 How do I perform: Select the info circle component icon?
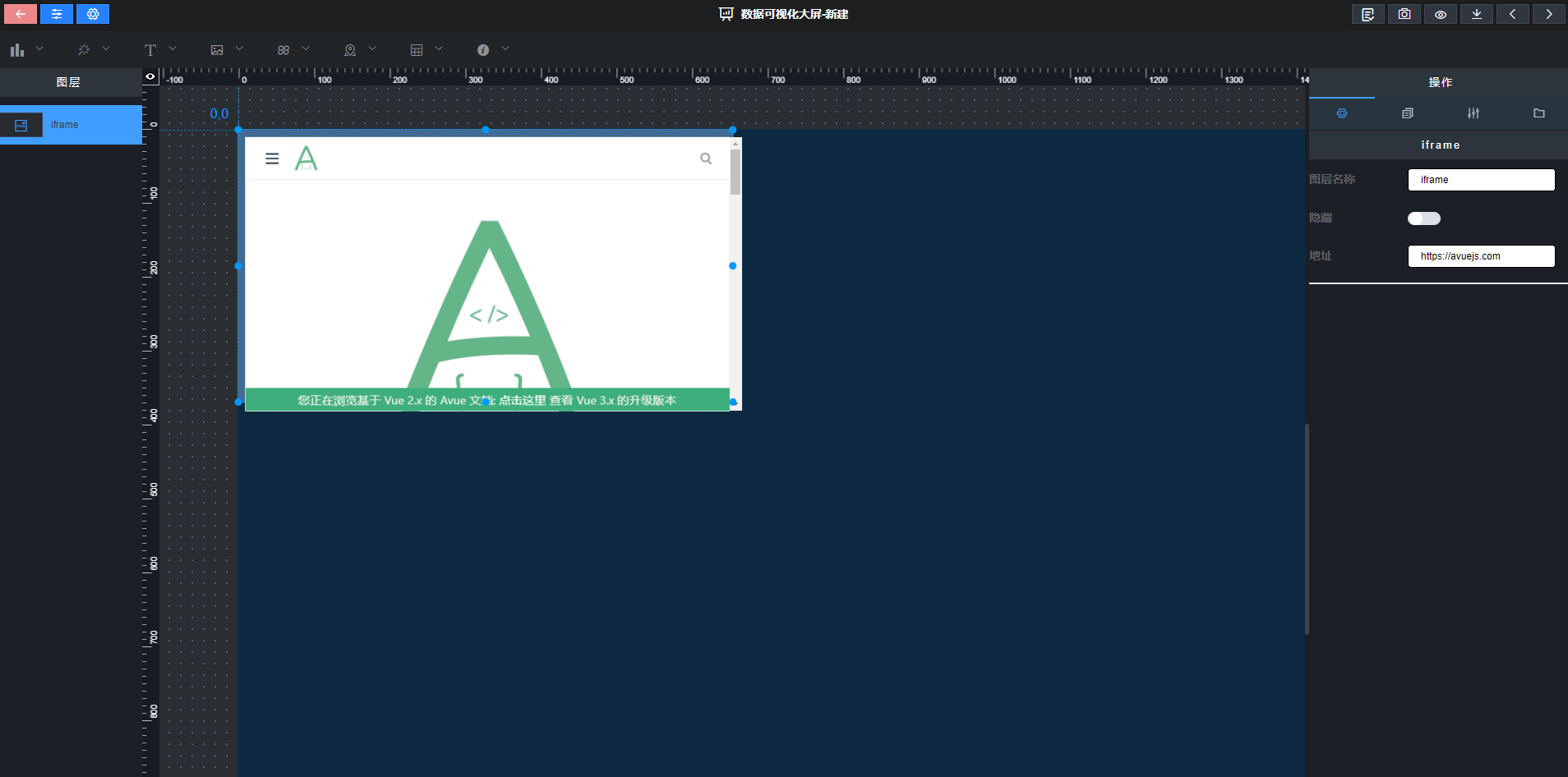(483, 50)
